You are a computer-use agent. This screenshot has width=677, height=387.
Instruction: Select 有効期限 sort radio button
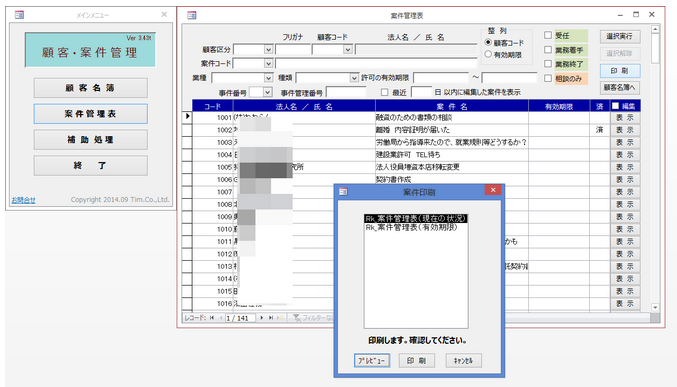[488, 54]
